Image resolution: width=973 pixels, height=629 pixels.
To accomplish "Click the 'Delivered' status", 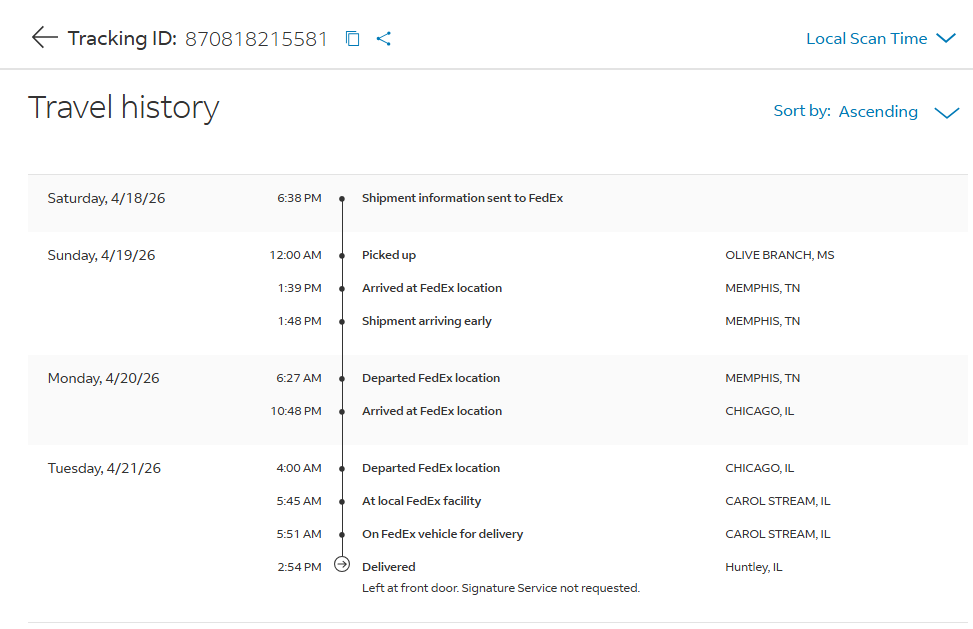I will point(388,566).
